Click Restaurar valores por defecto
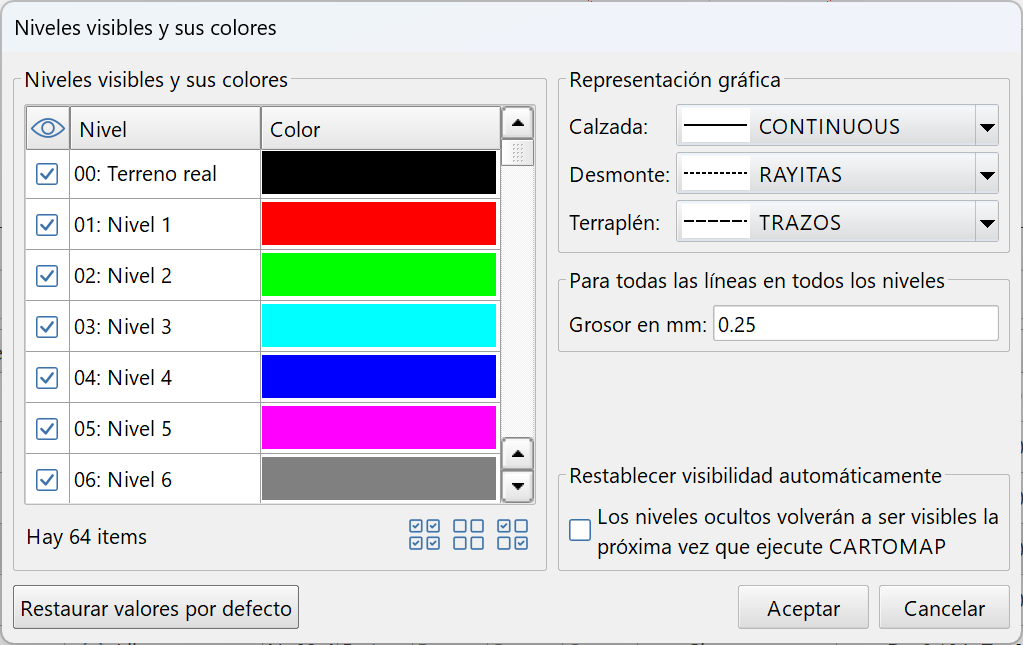This screenshot has width=1023, height=645. coord(155,607)
